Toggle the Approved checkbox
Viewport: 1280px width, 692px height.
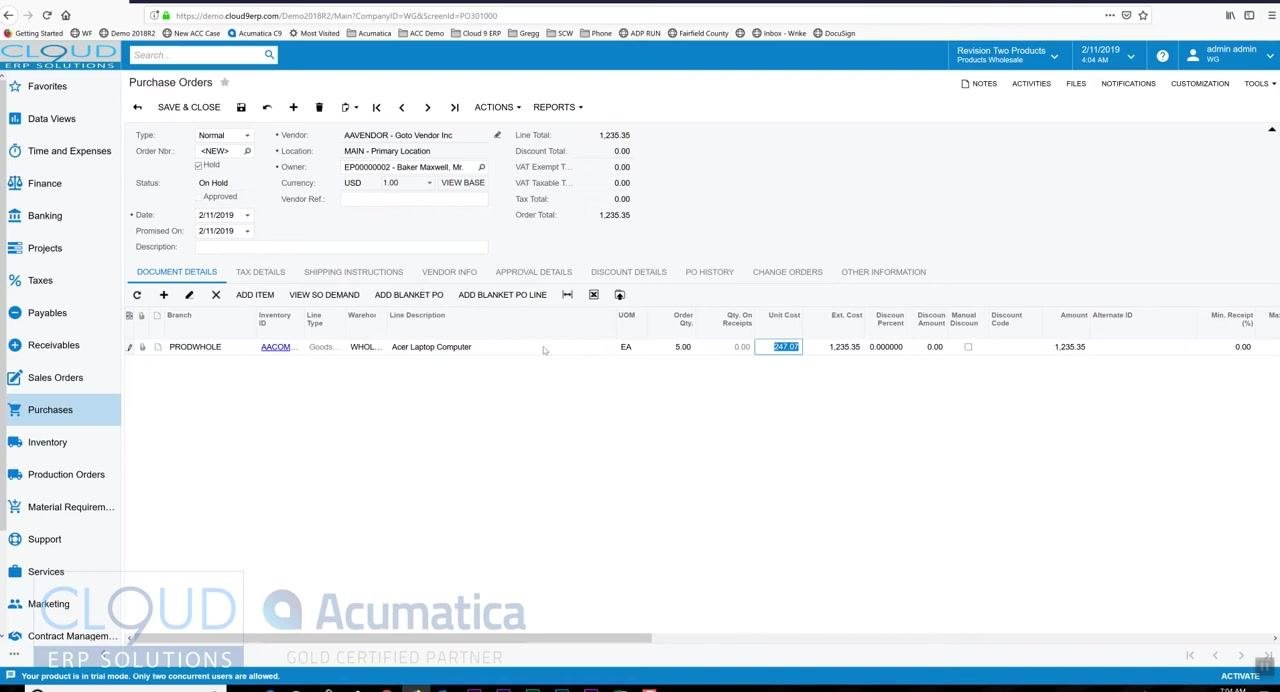[198, 197]
